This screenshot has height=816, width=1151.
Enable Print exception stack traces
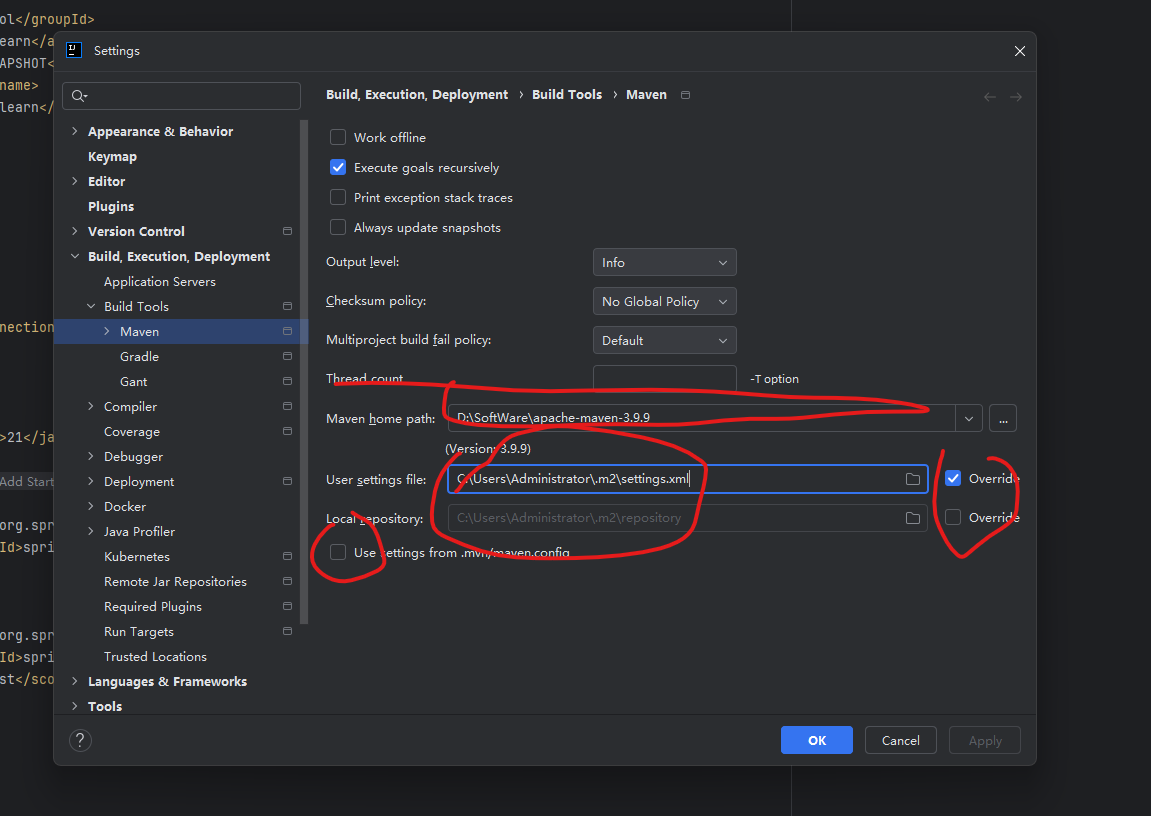(x=338, y=197)
